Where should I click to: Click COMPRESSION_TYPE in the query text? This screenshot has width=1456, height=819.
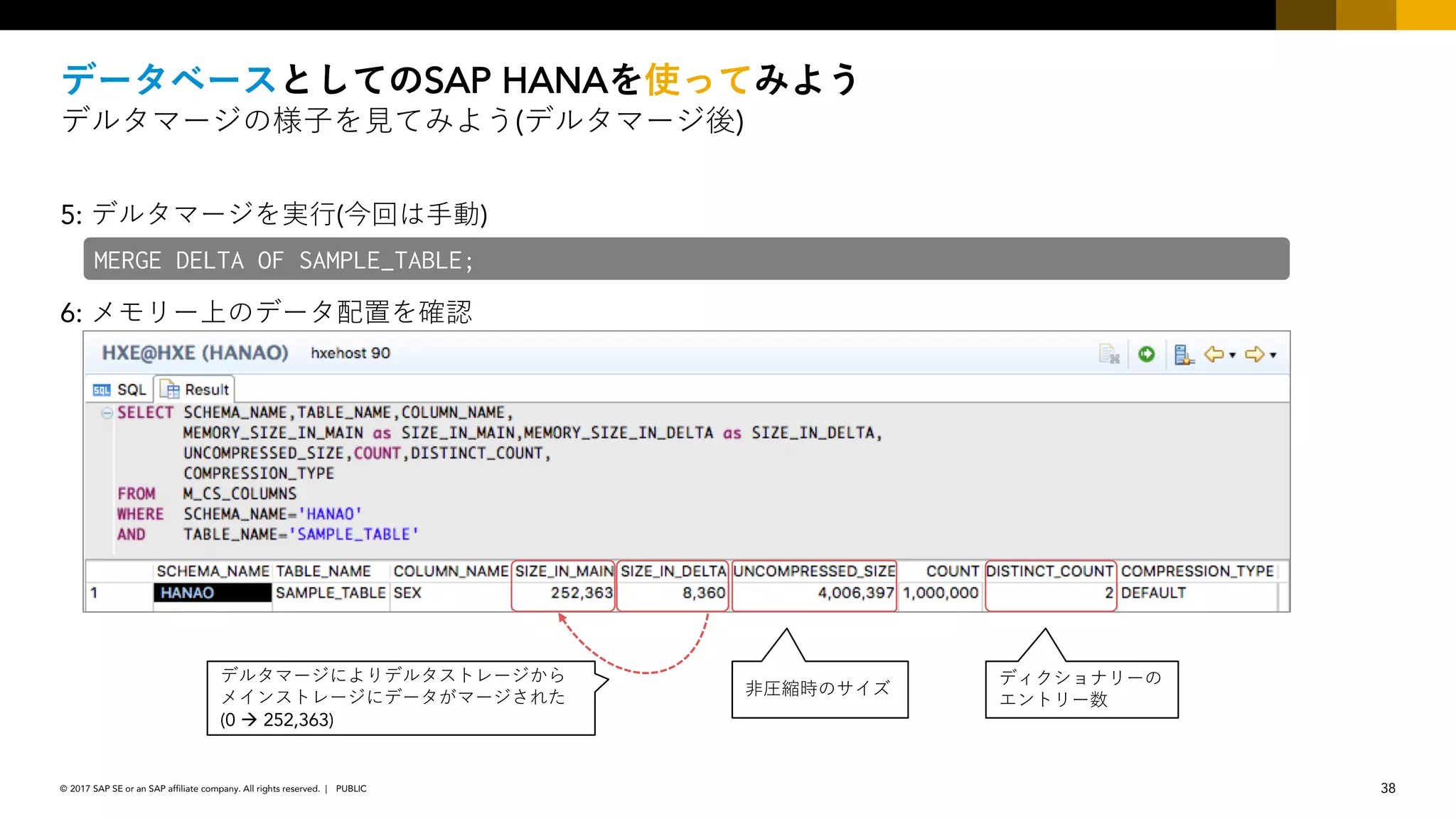[258, 474]
